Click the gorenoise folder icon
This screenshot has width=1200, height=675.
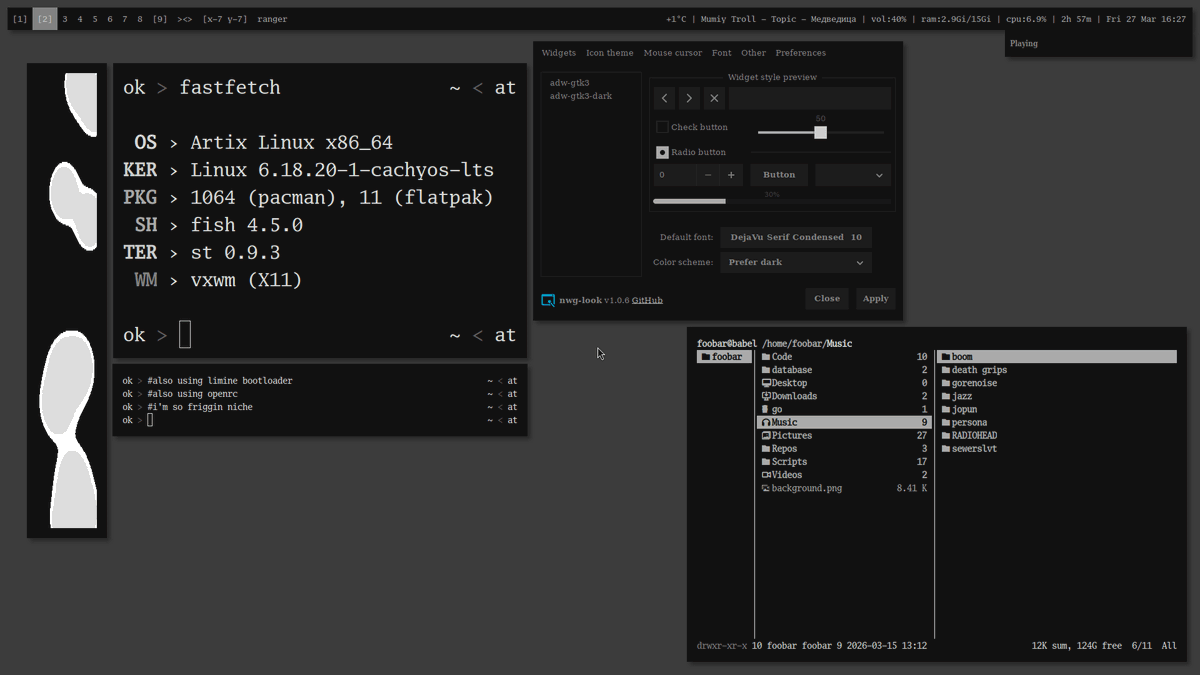click(946, 383)
